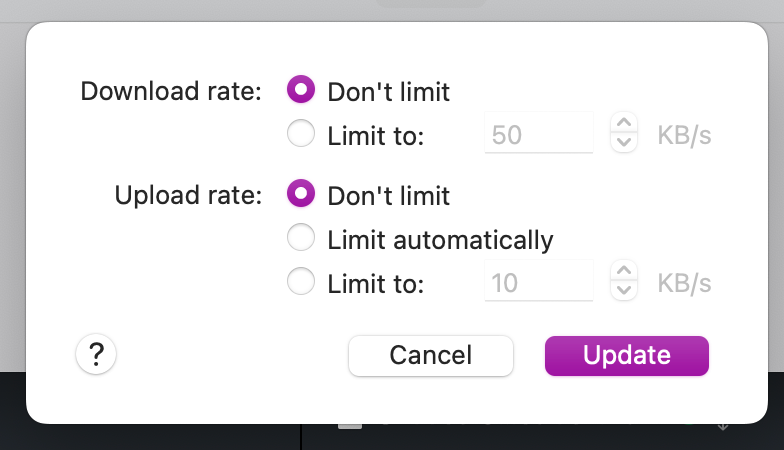Click the small gray square below the dialog
The width and height of the screenshot is (784, 450).
(349, 425)
